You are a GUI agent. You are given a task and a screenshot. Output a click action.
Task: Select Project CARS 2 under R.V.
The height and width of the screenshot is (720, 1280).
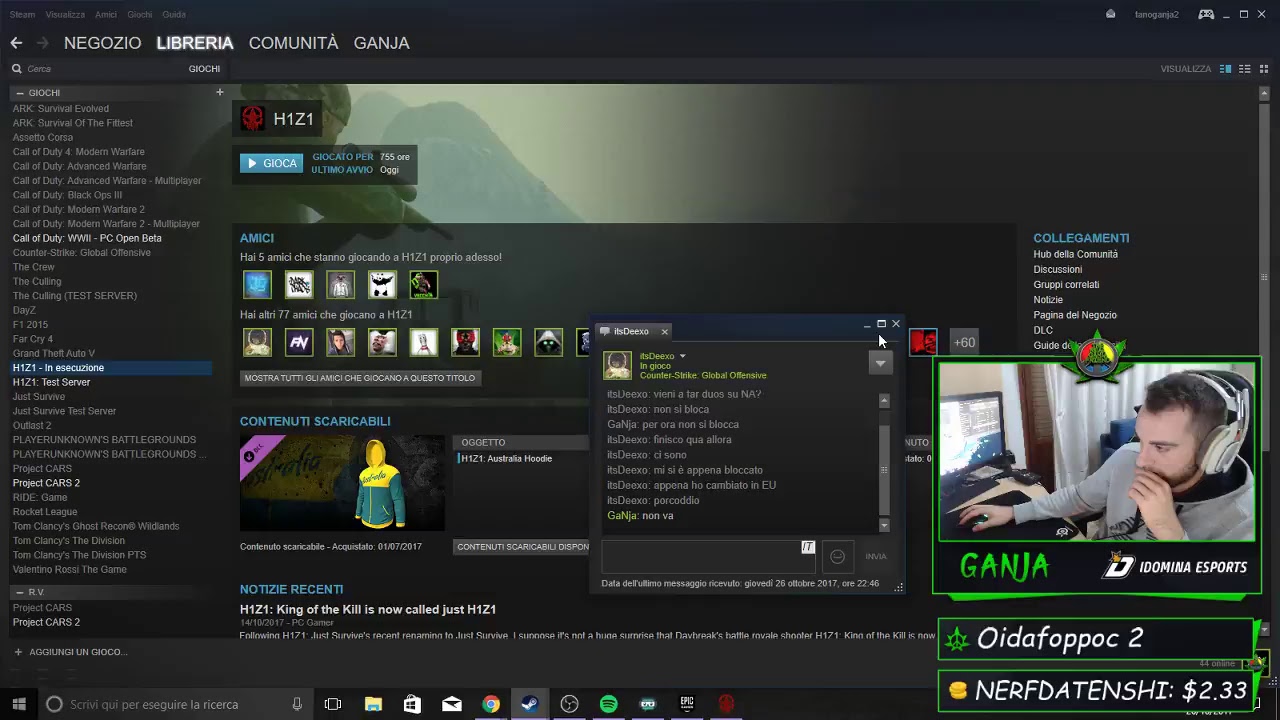[x=46, y=622]
